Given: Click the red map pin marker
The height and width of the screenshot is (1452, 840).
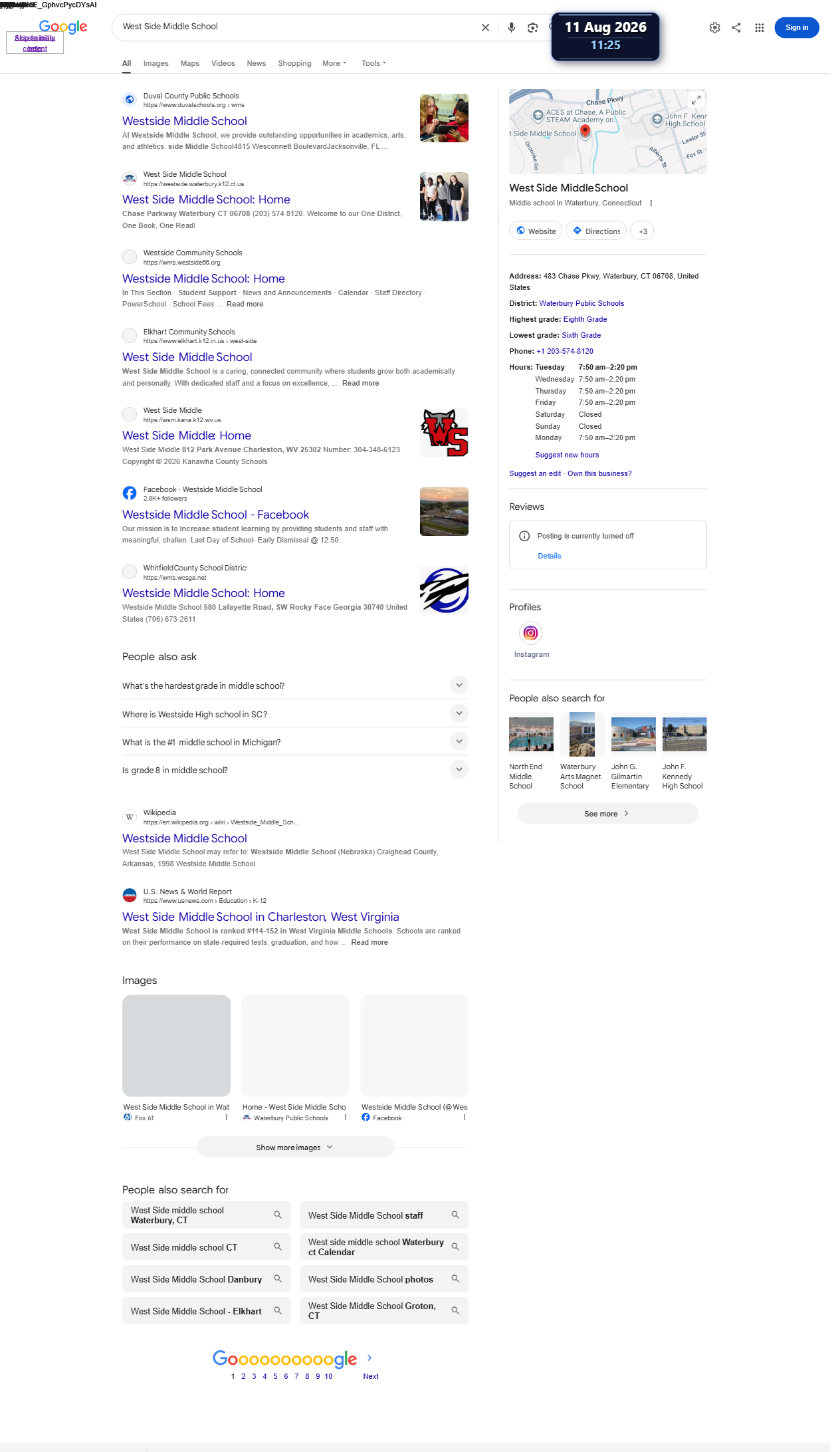Looking at the screenshot, I should (585, 132).
